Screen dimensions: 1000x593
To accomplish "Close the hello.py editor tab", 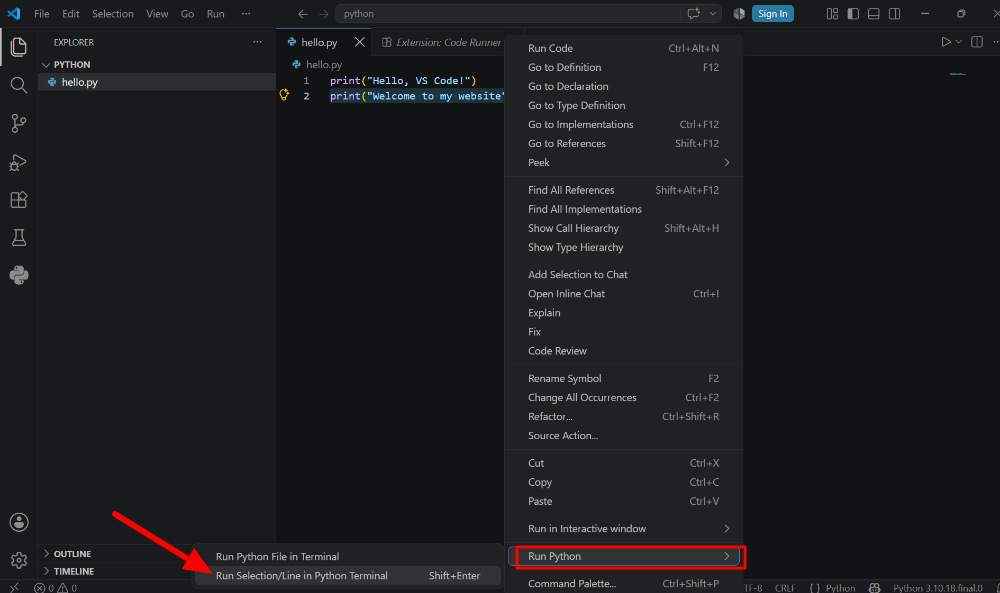I will coord(360,42).
